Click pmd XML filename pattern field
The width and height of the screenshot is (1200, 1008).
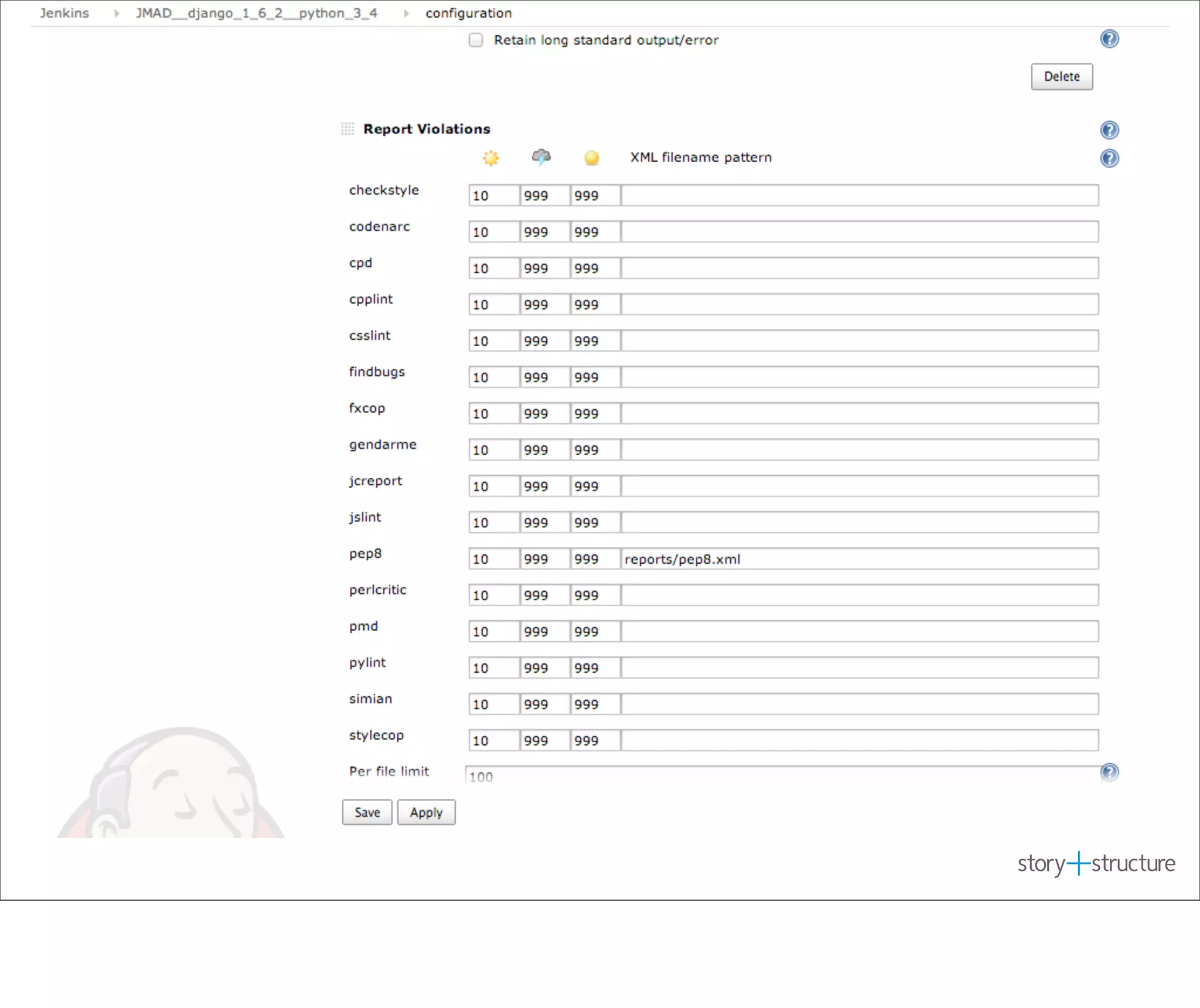tap(860, 632)
